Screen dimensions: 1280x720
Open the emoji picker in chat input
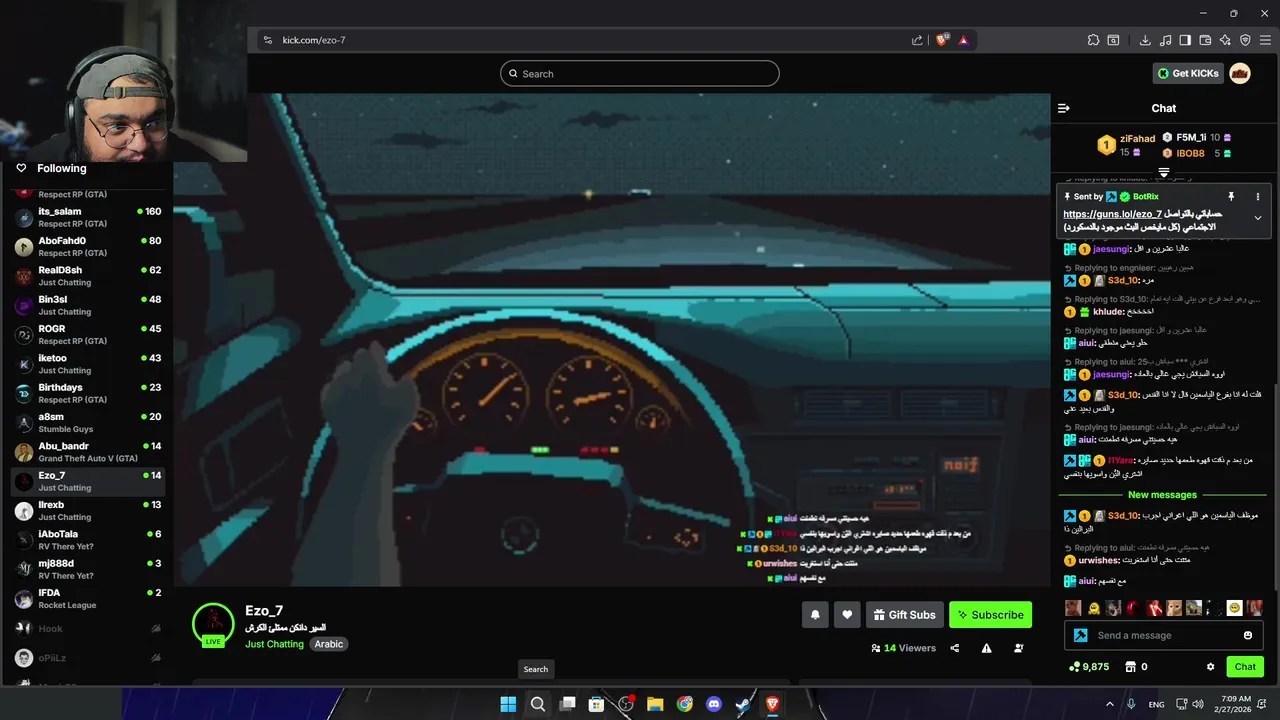[1248, 635]
